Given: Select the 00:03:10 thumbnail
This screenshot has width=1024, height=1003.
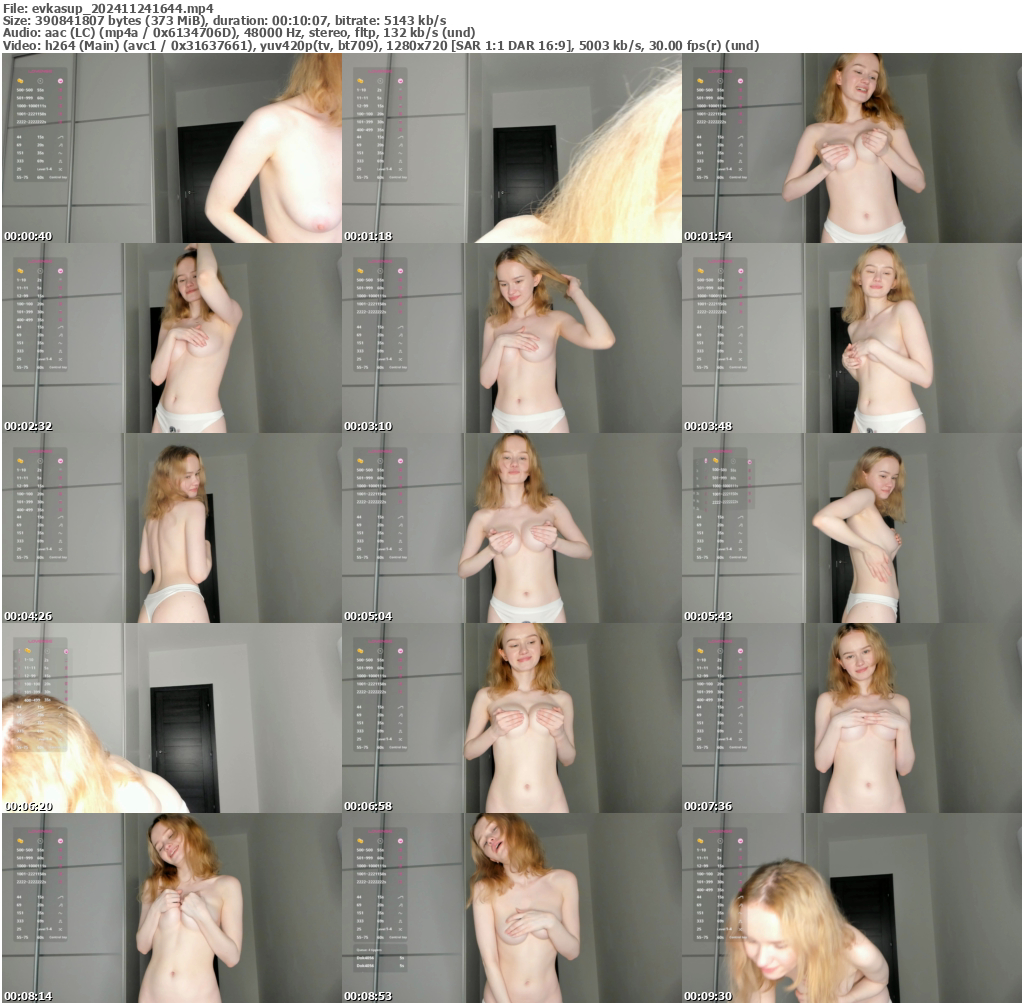Looking at the screenshot, I should click(x=511, y=338).
